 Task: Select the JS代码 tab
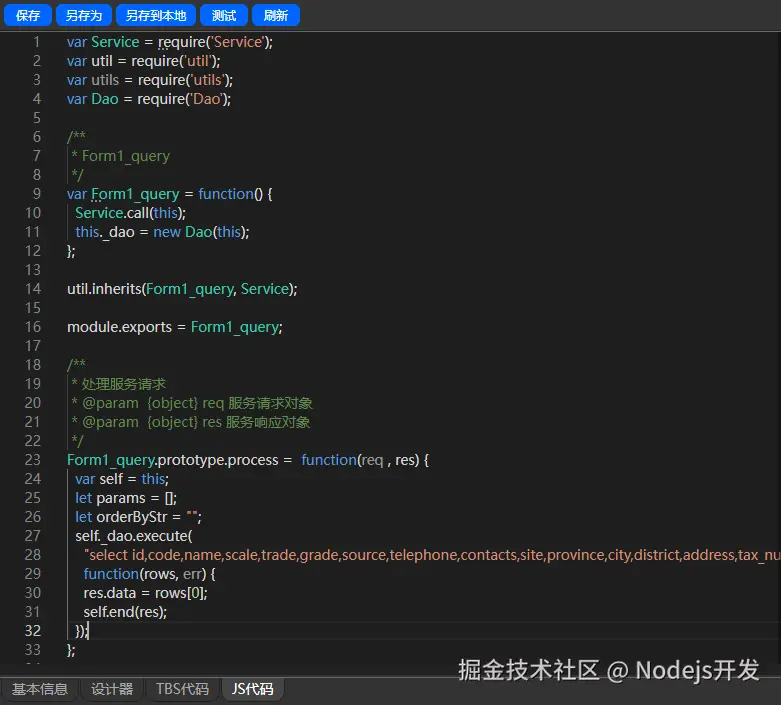coord(253,689)
